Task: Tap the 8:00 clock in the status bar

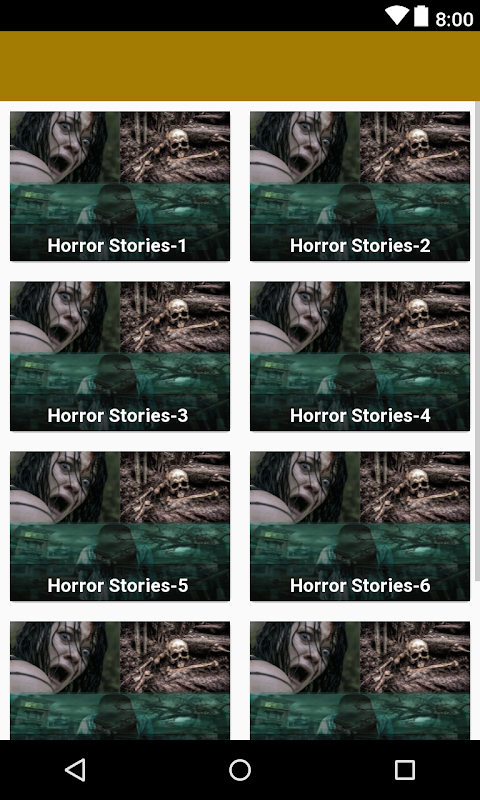Action: coord(454,19)
